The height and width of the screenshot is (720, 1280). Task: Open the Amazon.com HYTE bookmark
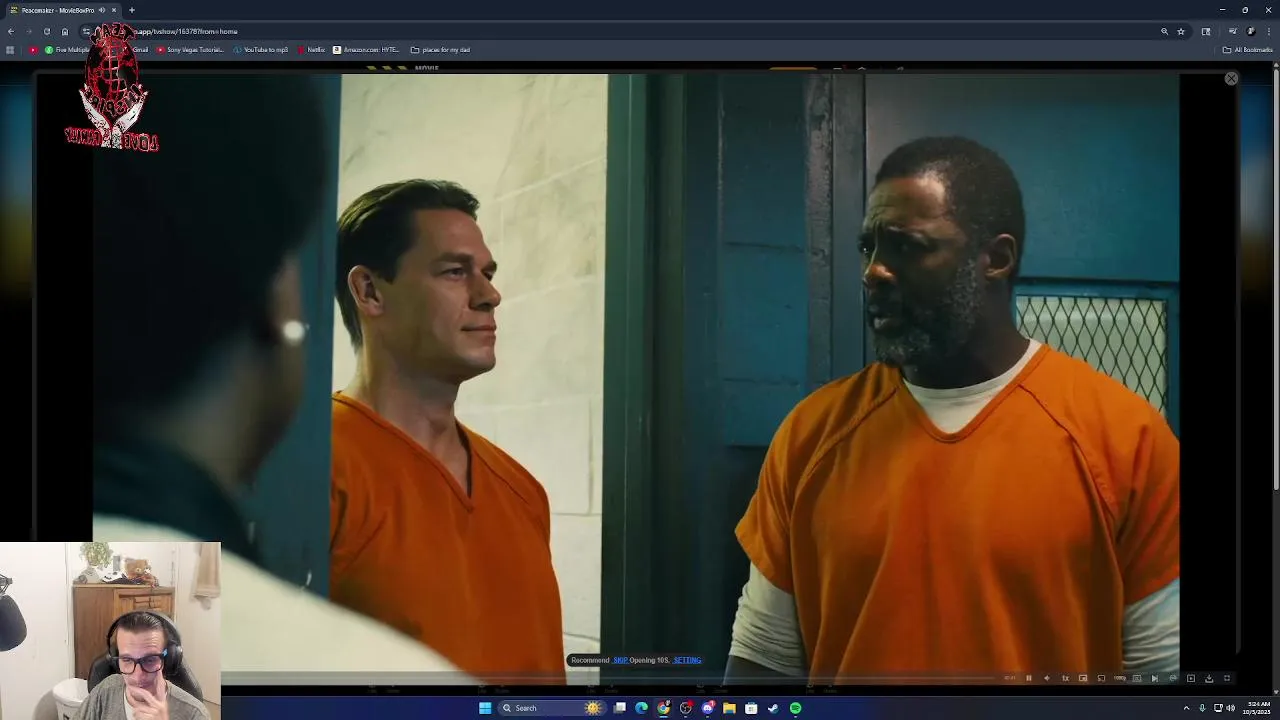tap(366, 50)
